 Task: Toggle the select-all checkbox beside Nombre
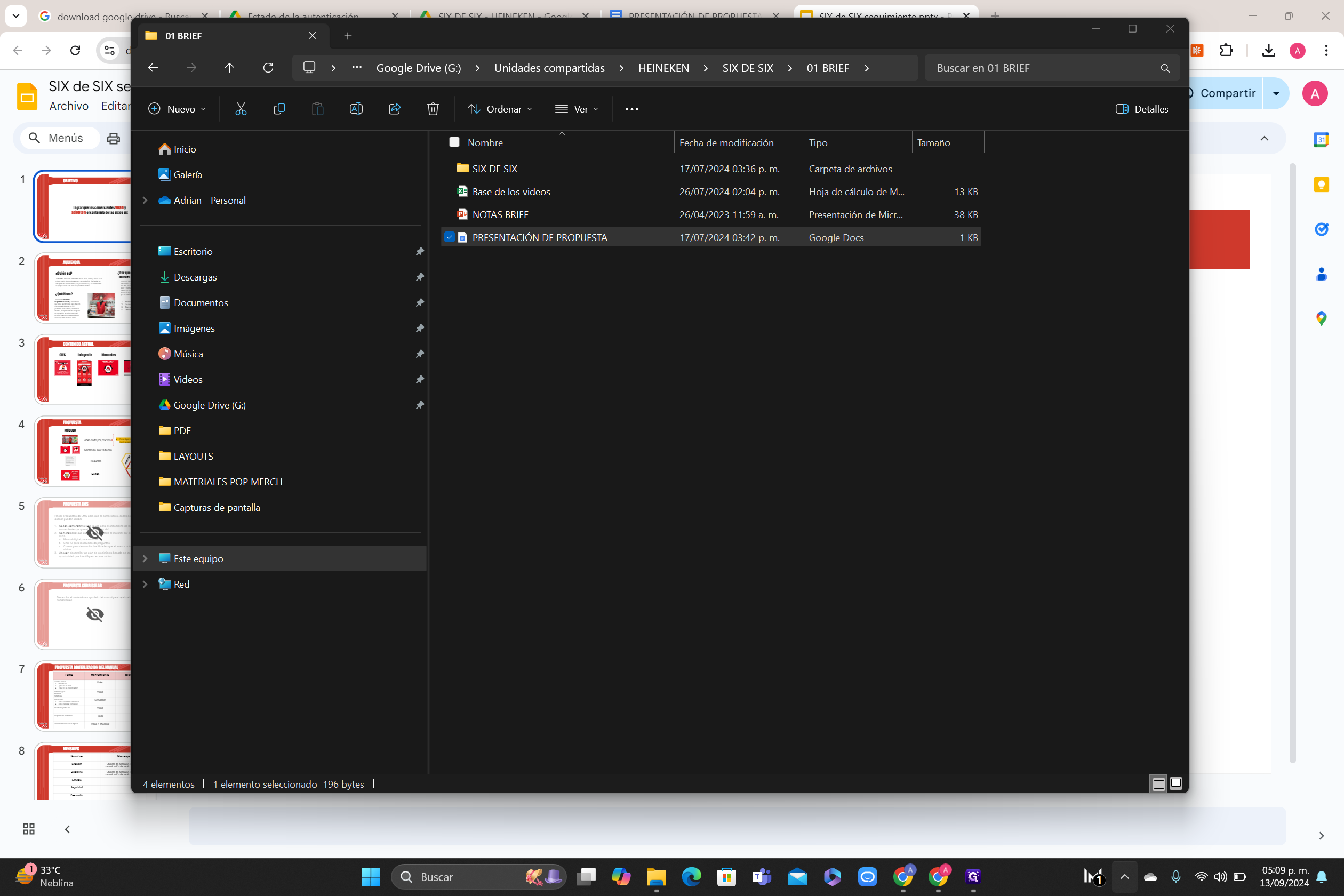(454, 142)
